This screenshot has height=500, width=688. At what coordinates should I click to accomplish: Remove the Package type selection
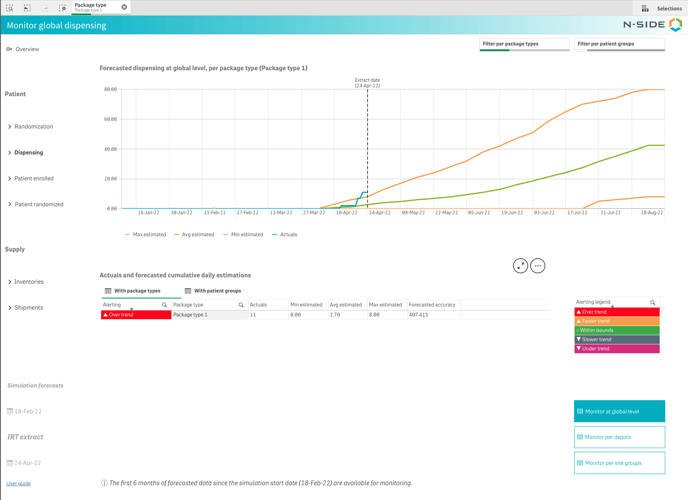click(124, 7)
